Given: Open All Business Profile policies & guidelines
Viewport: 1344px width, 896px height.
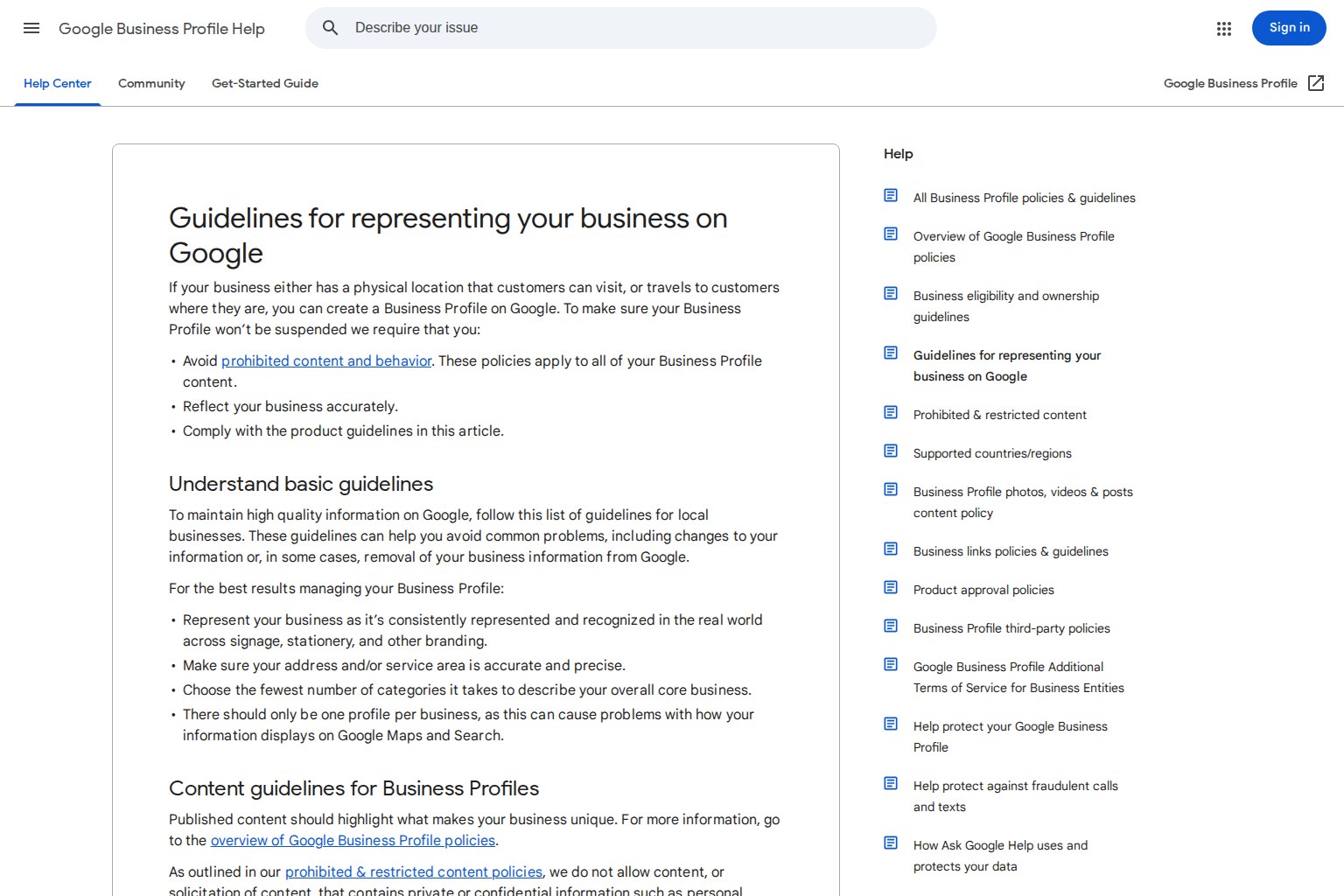Looking at the screenshot, I should click(1025, 198).
